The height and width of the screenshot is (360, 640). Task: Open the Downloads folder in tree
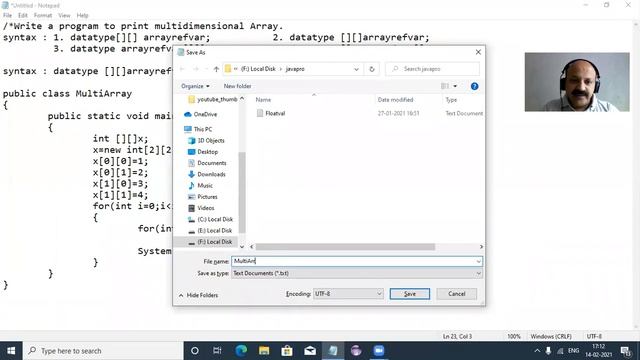tap(207, 174)
